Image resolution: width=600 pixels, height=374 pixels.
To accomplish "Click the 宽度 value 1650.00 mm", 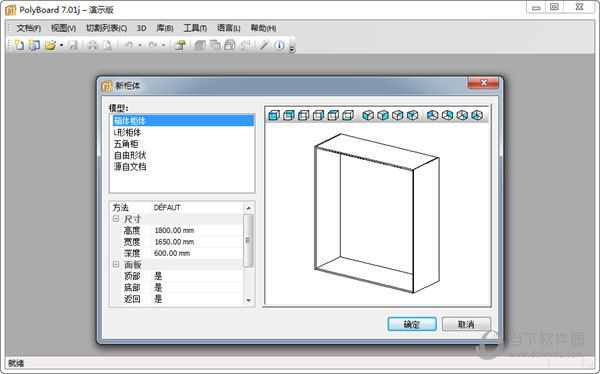I will pos(174,242).
